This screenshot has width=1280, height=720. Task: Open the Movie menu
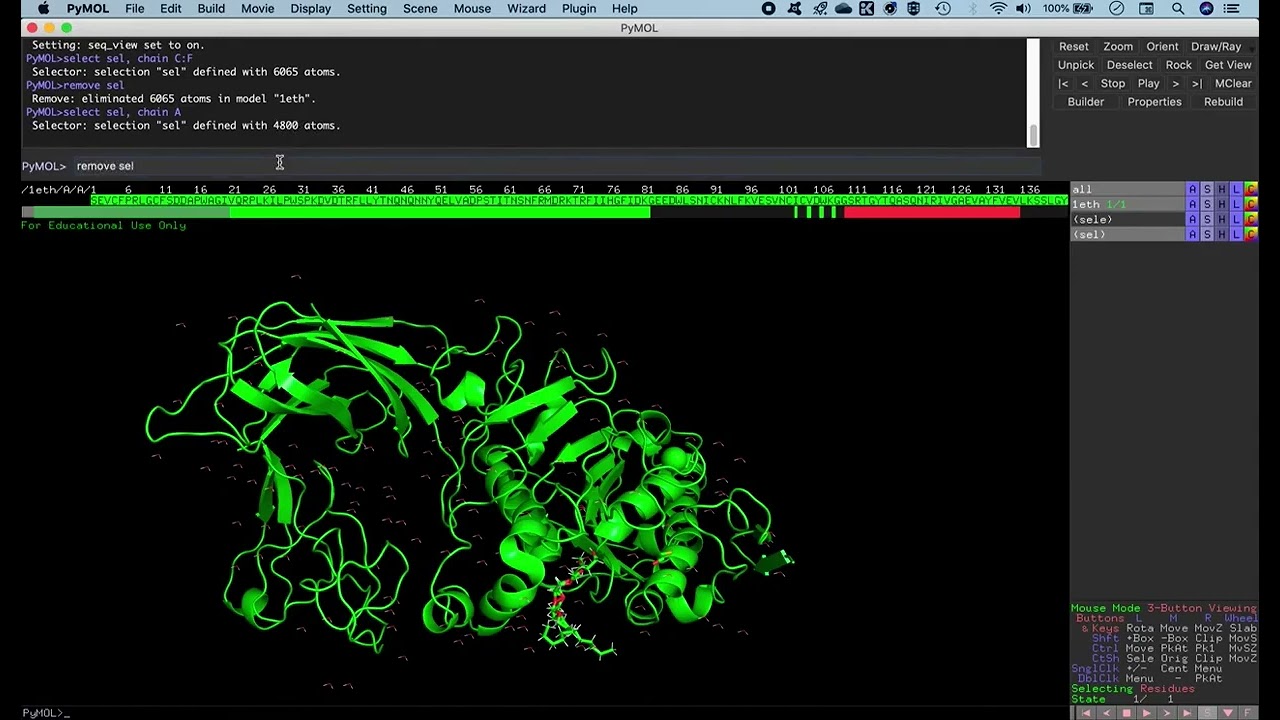coord(257,9)
